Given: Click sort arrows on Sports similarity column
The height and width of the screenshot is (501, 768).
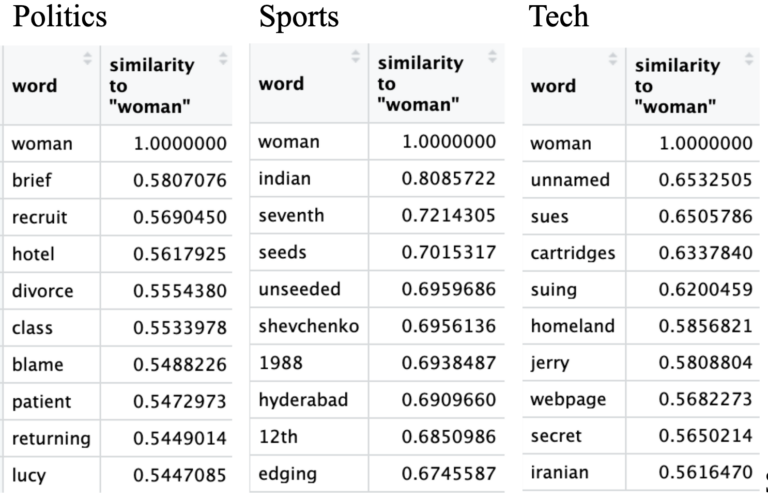Looking at the screenshot, I should pyautogui.click(x=491, y=56).
